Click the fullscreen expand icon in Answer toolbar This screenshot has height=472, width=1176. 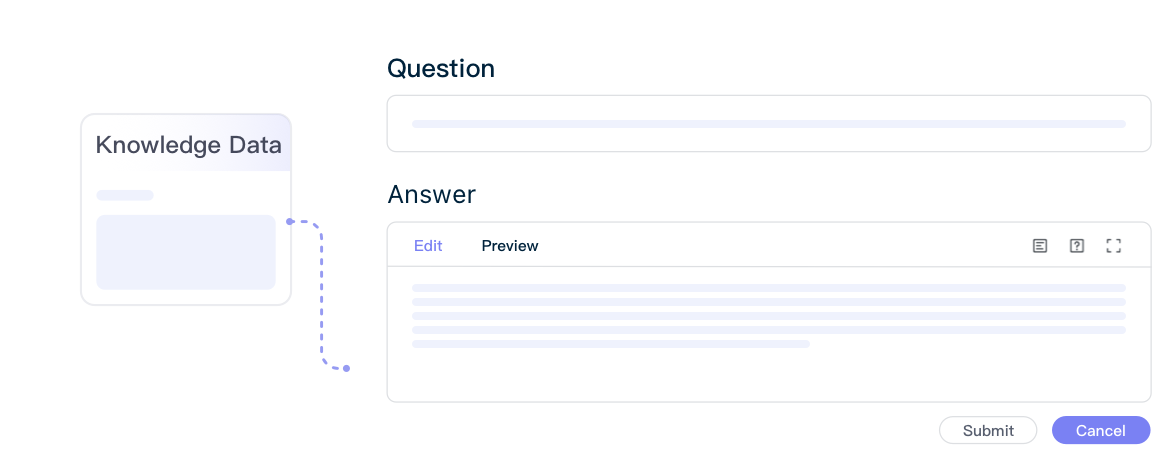click(1114, 246)
